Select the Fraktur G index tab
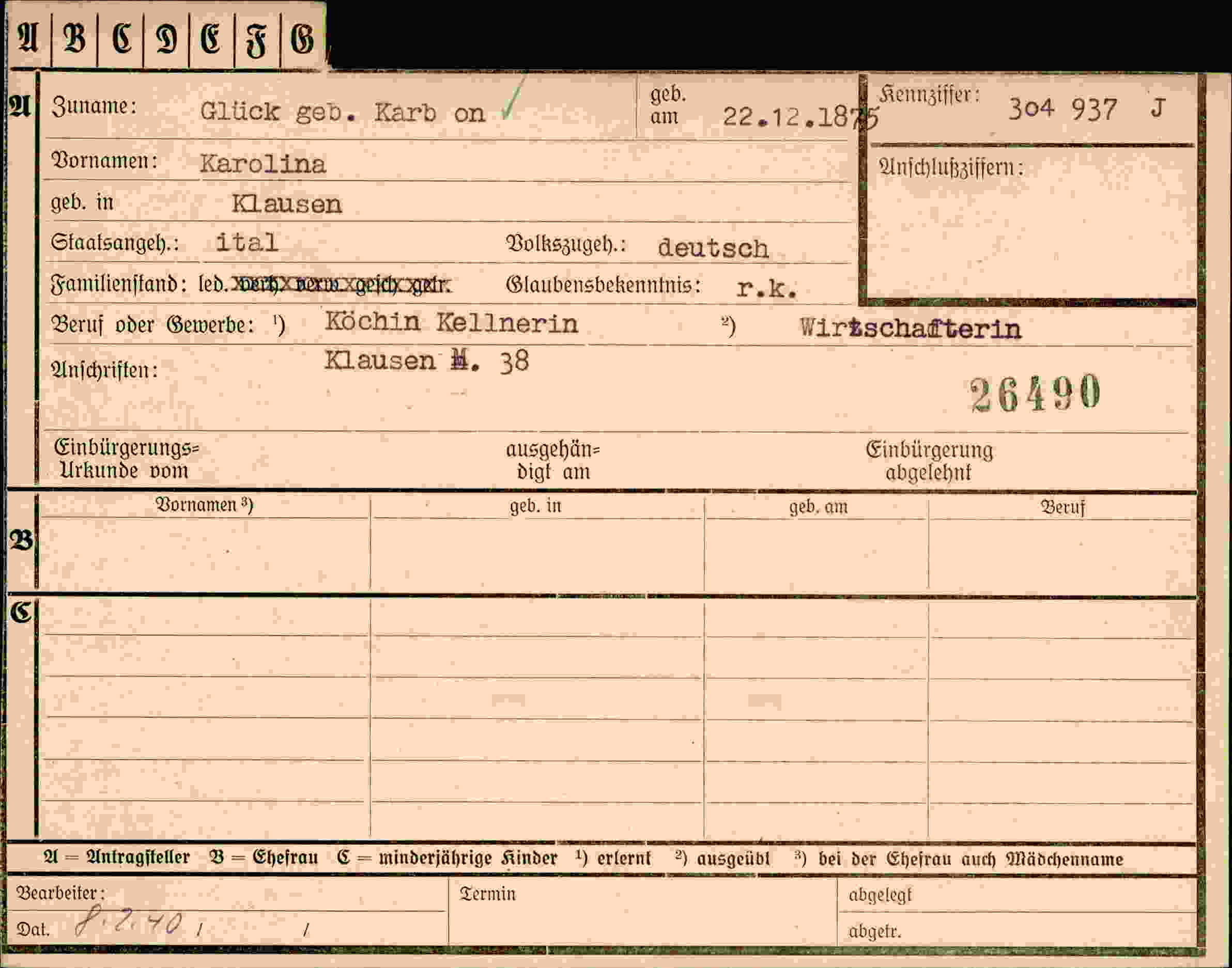 click(x=302, y=39)
